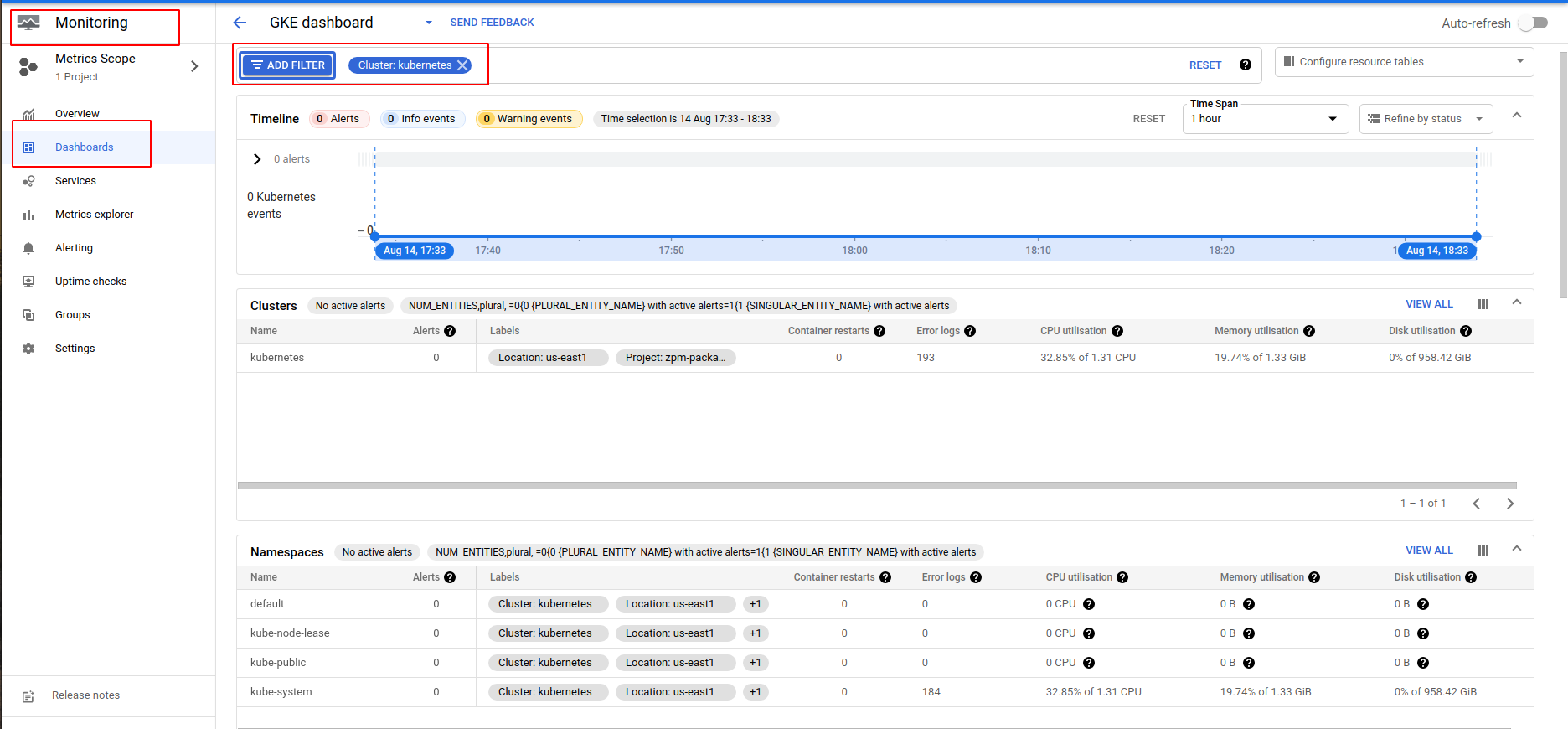The width and height of the screenshot is (1568, 729).
Task: Click the ADD FILTER button
Action: 288,65
